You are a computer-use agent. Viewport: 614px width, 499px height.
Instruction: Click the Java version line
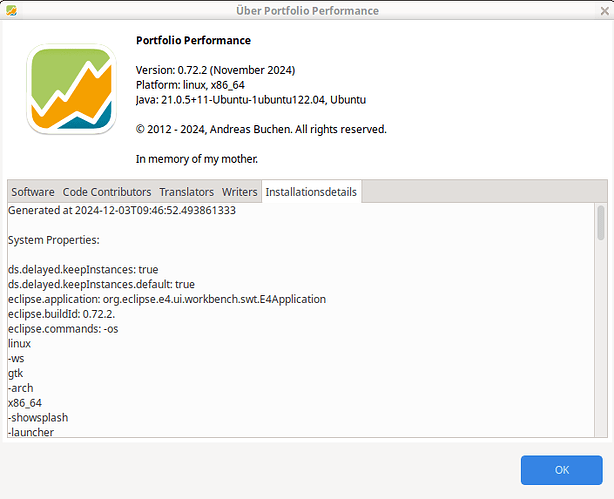[251, 100]
